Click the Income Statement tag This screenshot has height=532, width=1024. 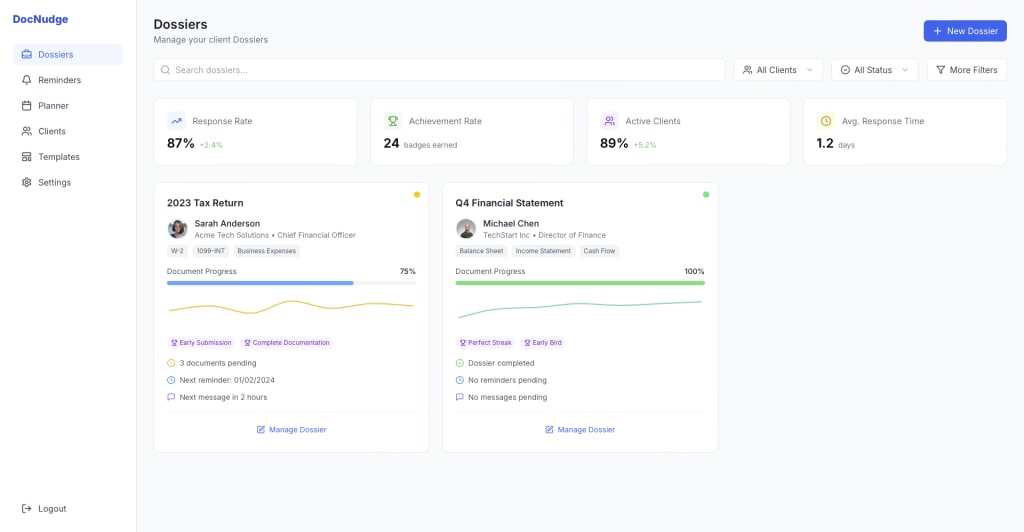[543, 251]
